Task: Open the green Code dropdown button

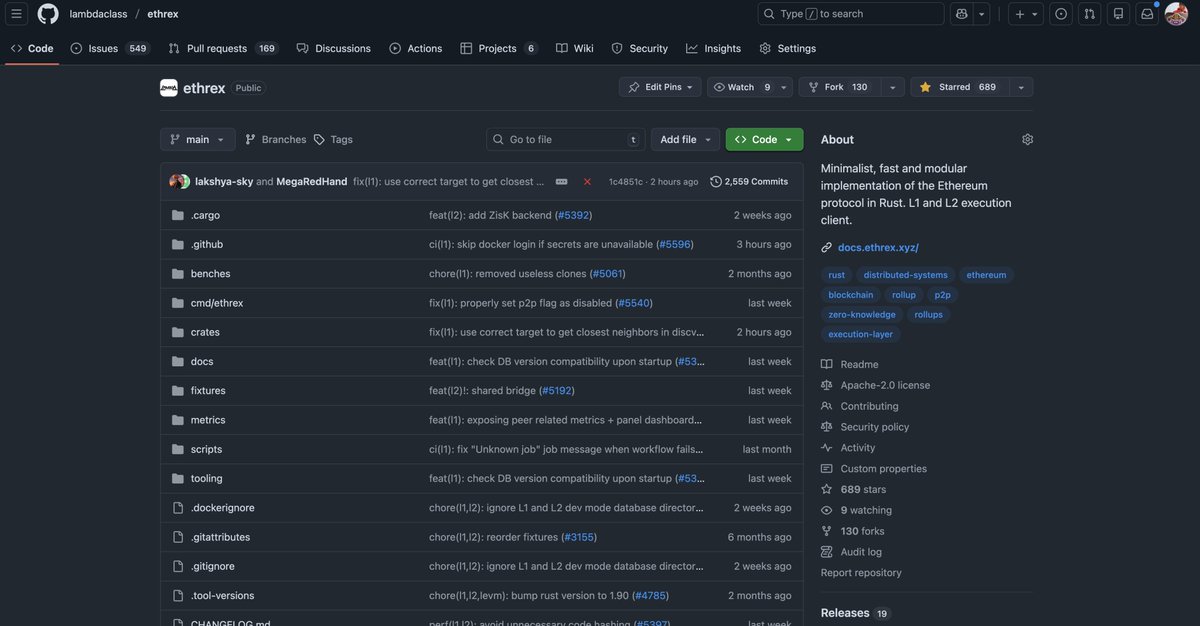Action: click(x=764, y=139)
